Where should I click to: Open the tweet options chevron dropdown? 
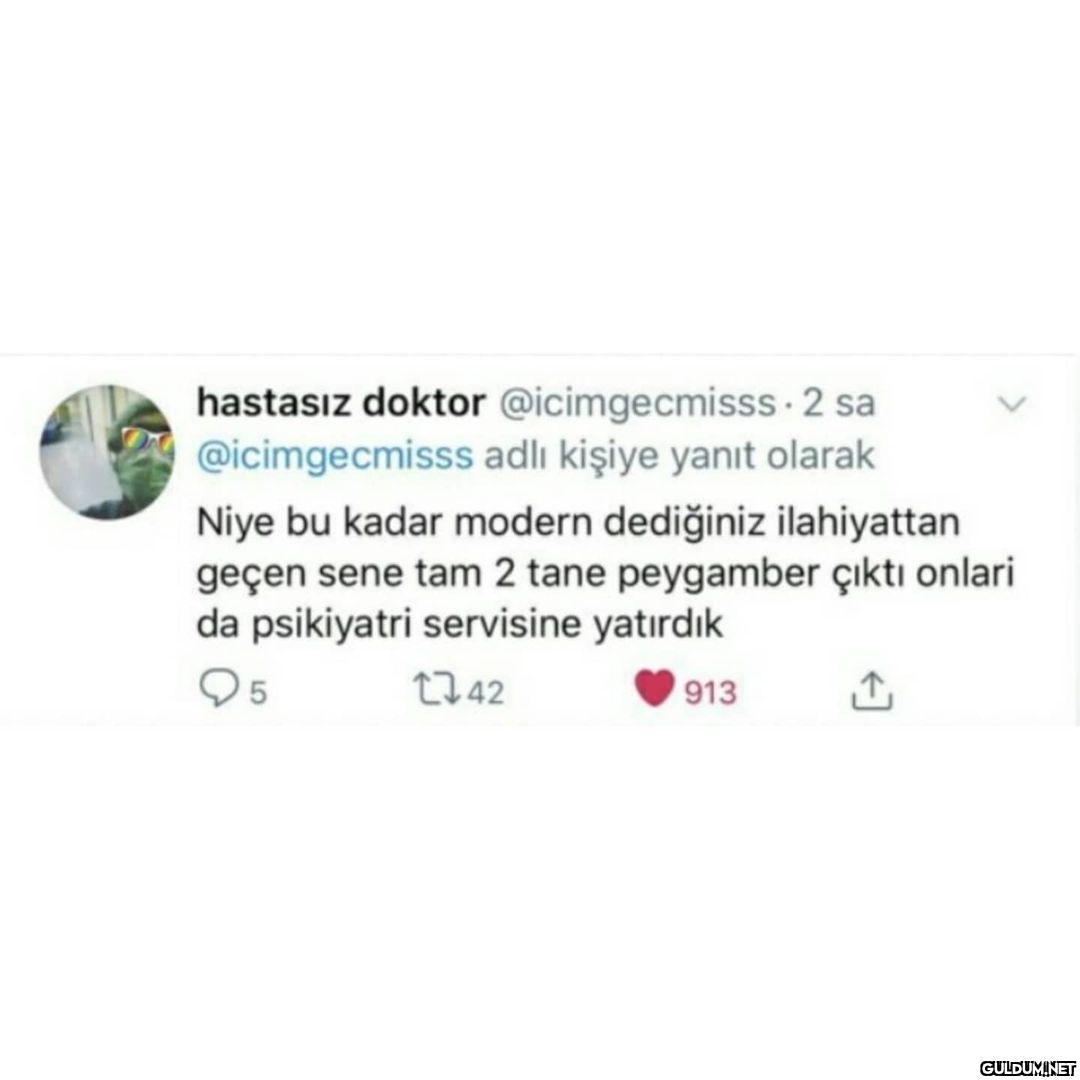[x=1012, y=404]
